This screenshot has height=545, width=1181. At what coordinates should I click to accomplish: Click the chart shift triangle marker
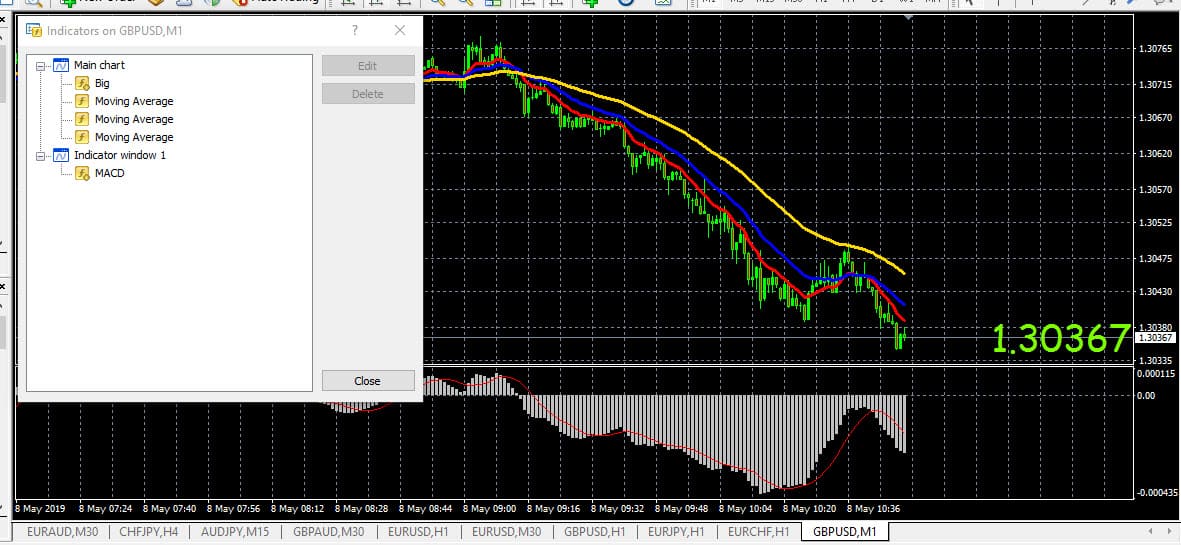pos(907,17)
